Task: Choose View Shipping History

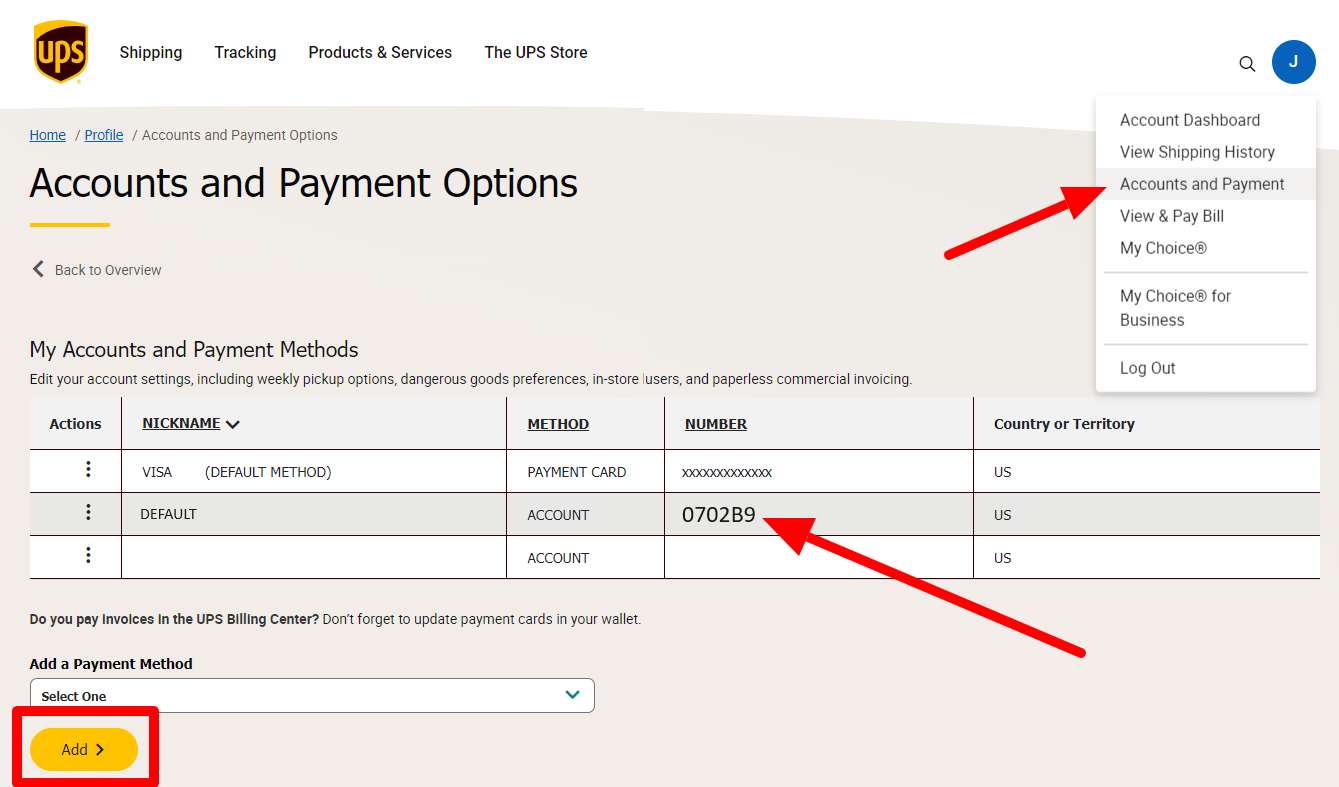Action: [x=1197, y=152]
